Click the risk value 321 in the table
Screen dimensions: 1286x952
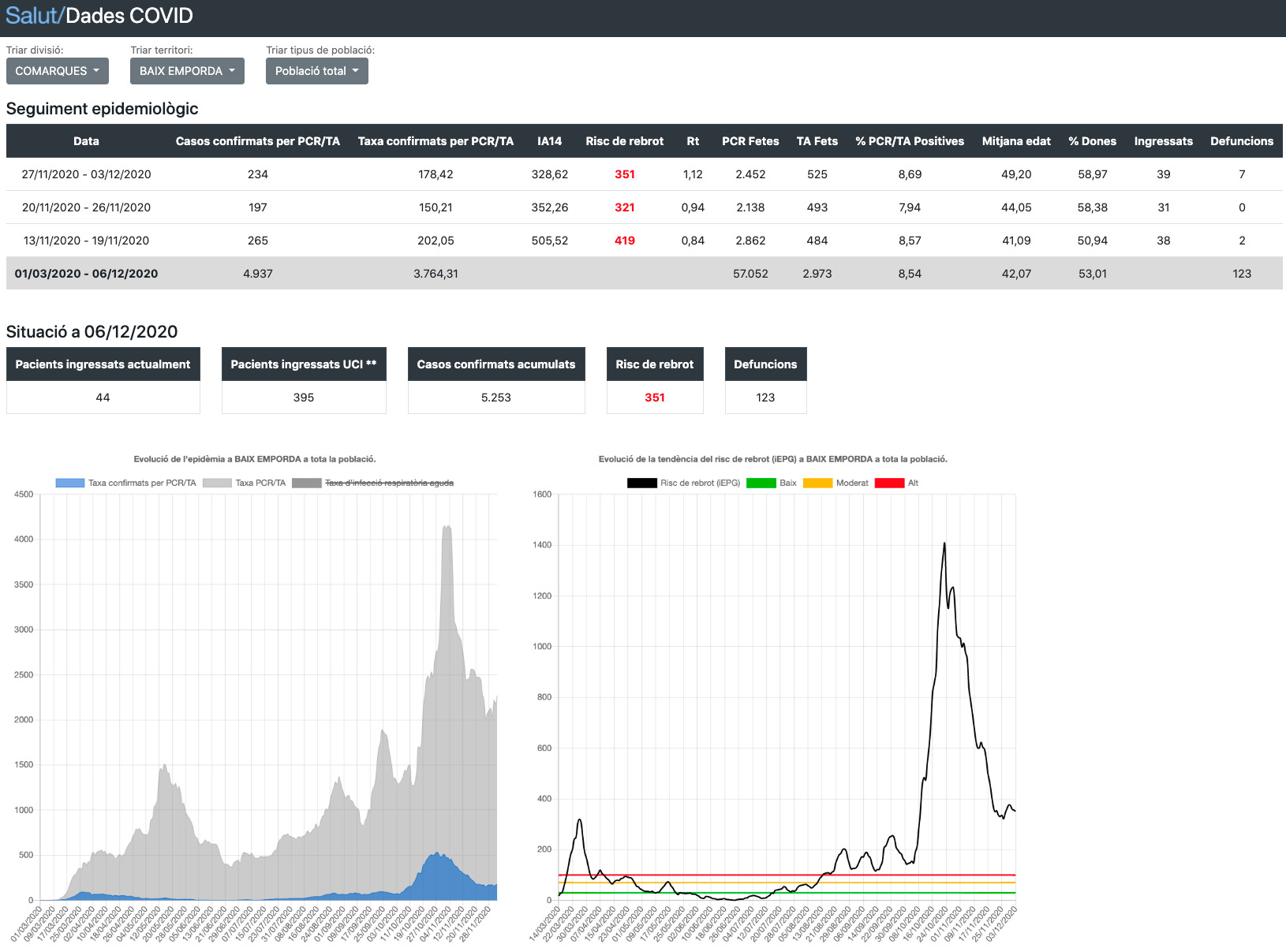coord(625,207)
